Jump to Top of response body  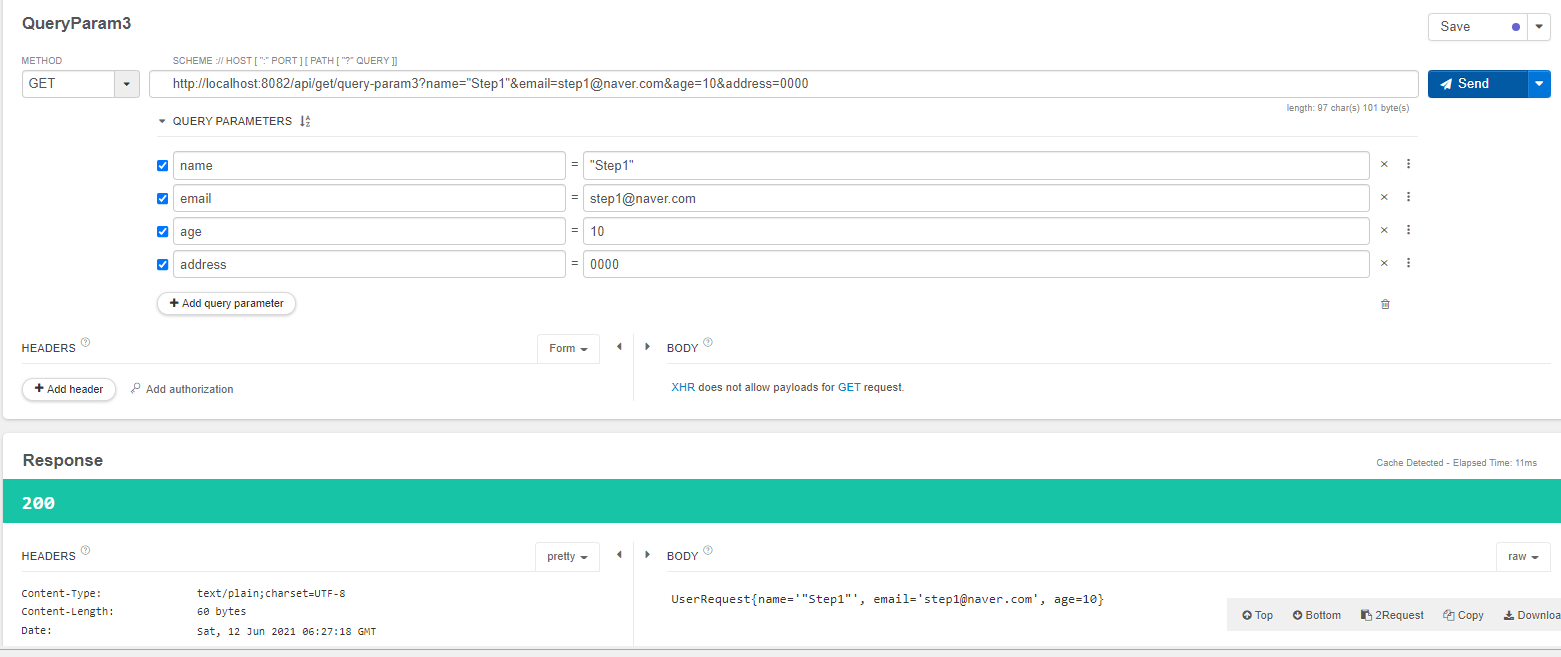pyautogui.click(x=1257, y=615)
